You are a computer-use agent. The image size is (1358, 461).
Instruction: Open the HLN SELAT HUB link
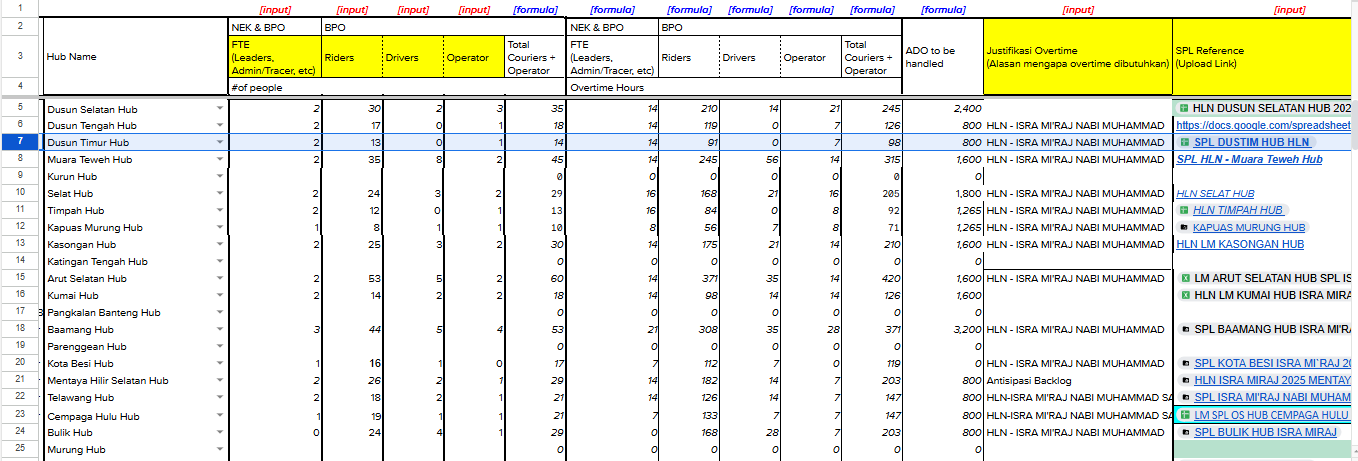point(1215,194)
